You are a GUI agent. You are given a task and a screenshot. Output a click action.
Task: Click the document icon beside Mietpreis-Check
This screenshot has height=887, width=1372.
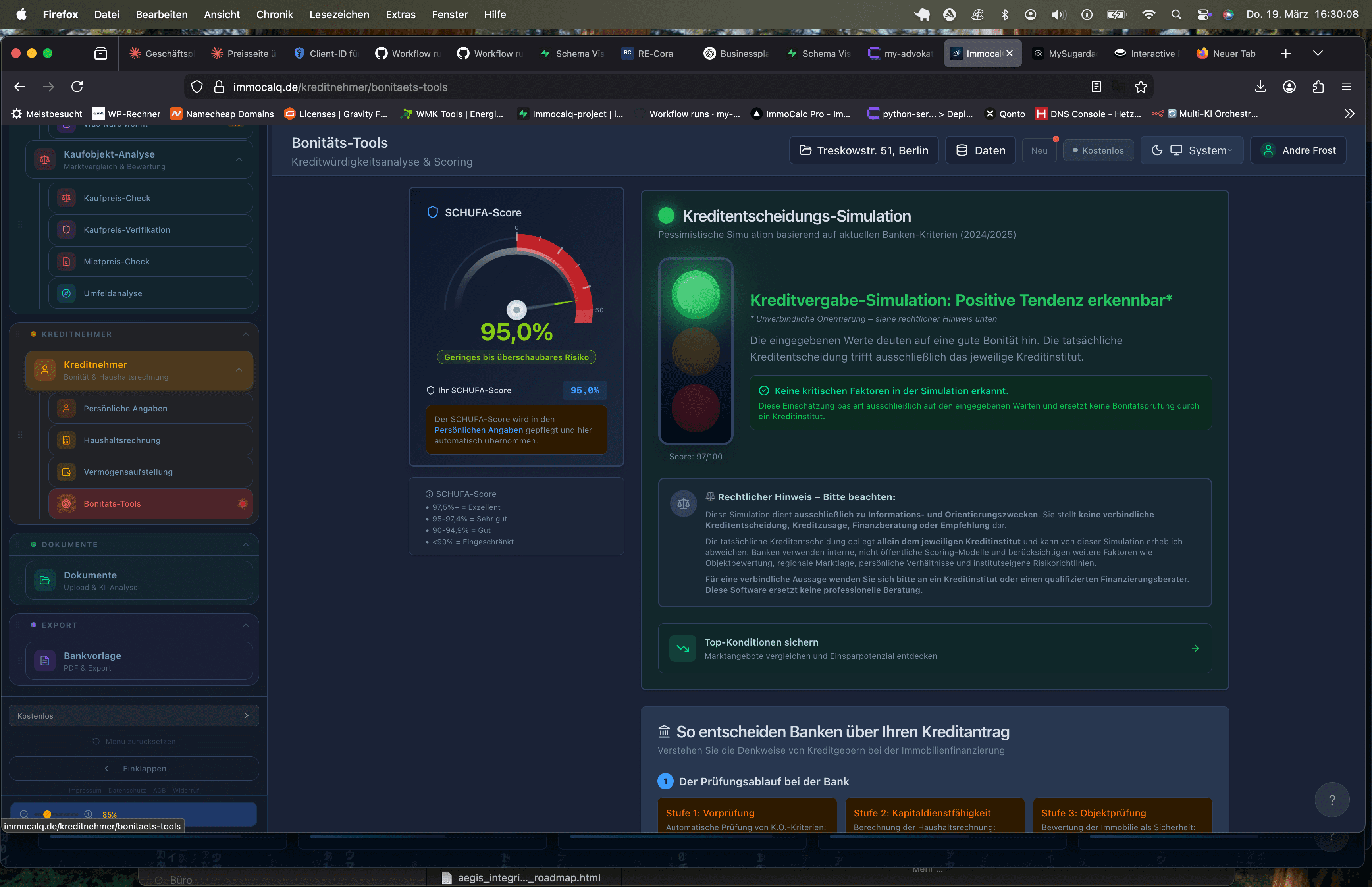pyautogui.click(x=66, y=262)
